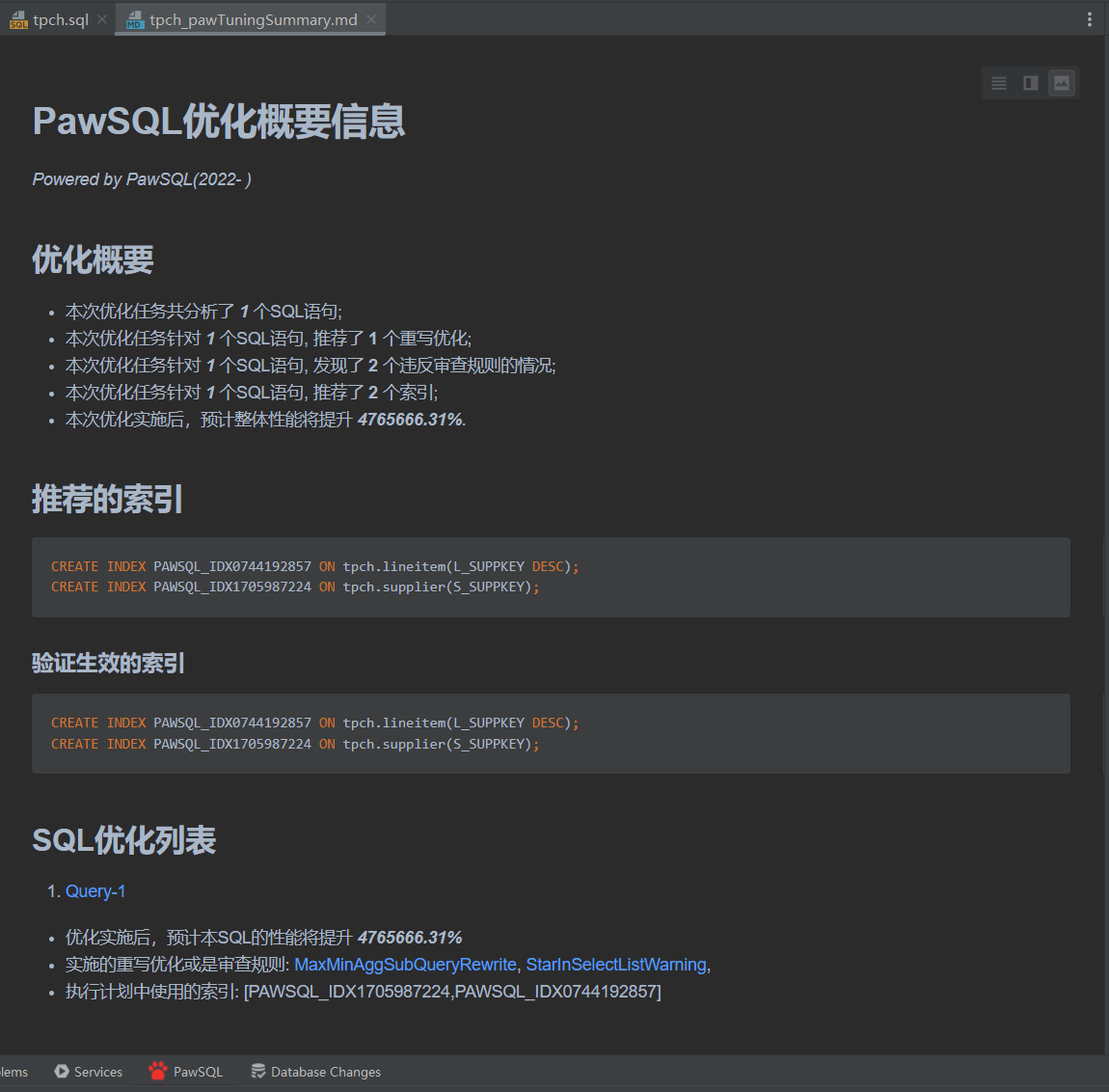Open the three-dot tab options menu

click(x=1090, y=19)
